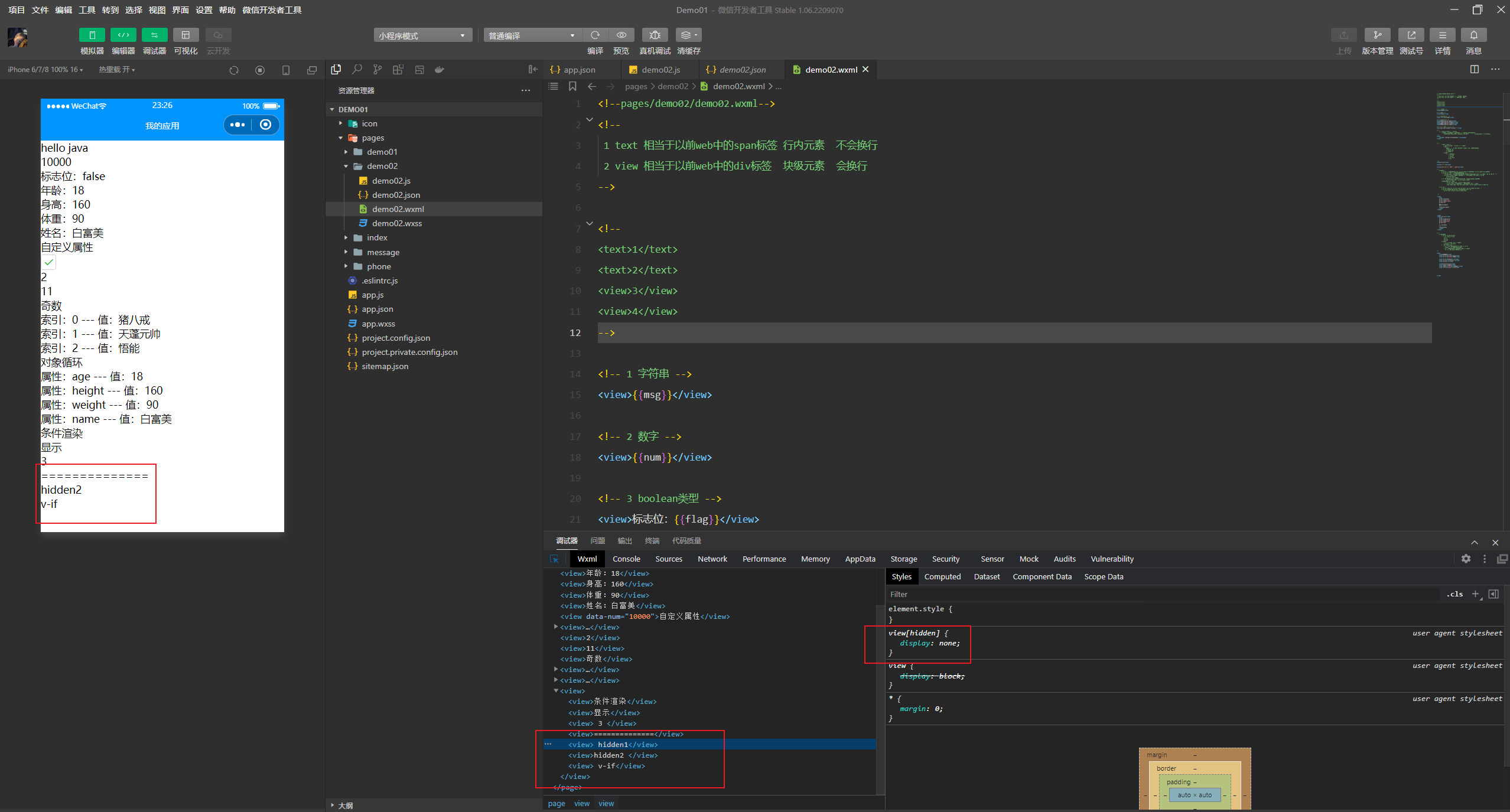The image size is (1510, 812).
Task: Open the explorer files icon in sidebar
Action: (336, 70)
